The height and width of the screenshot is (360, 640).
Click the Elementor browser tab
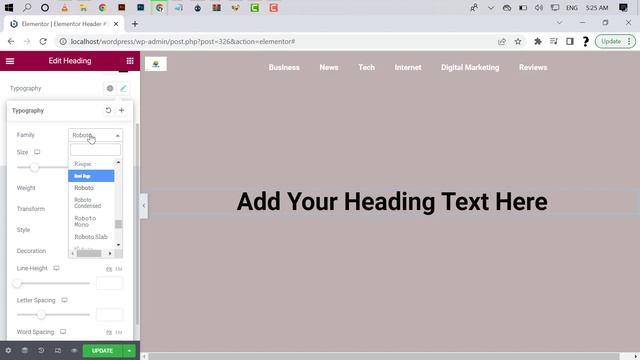pyautogui.click(x=64, y=24)
